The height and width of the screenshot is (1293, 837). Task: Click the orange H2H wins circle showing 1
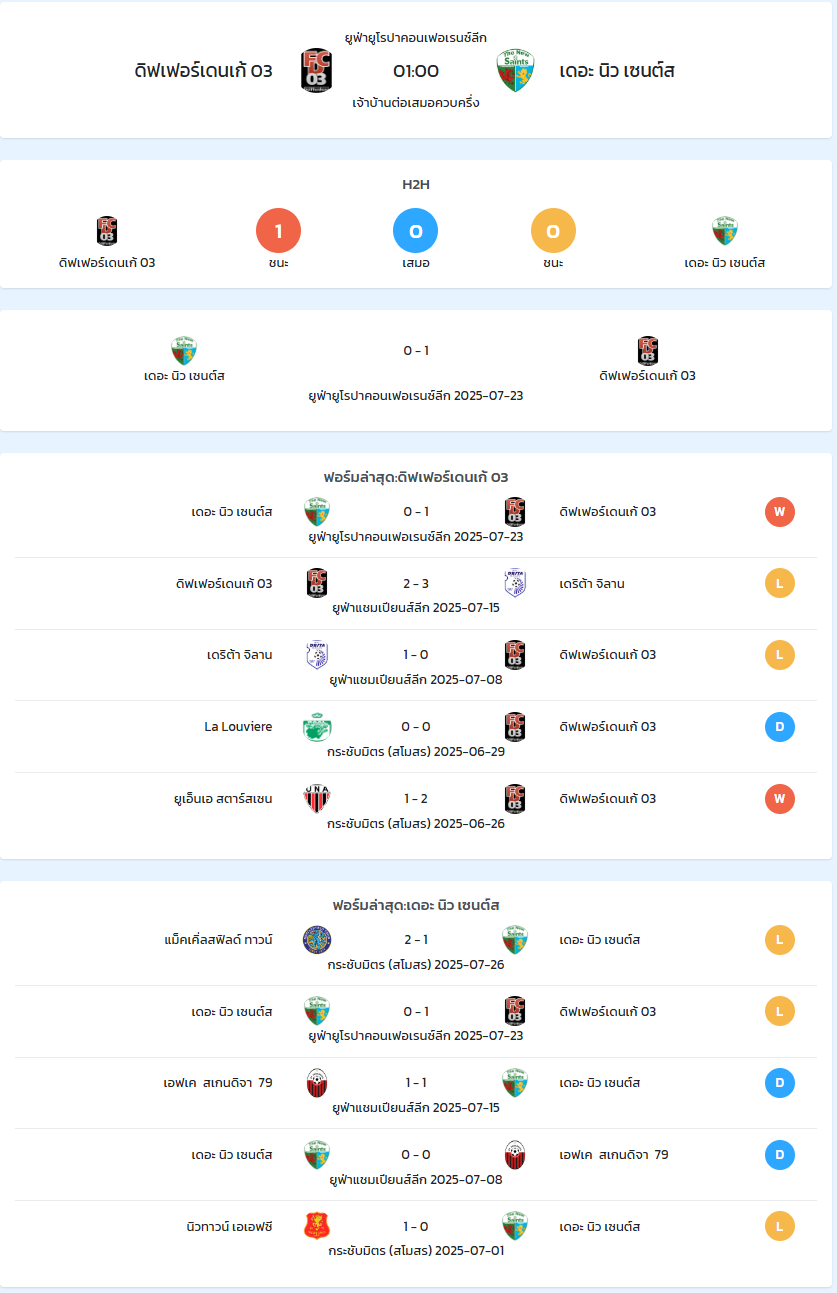(279, 231)
